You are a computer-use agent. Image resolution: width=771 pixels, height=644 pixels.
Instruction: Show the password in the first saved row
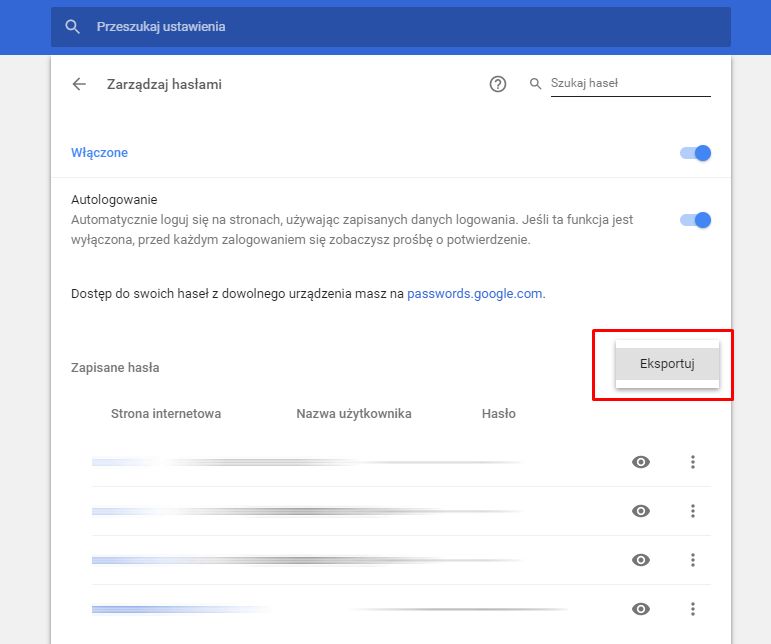(x=641, y=462)
